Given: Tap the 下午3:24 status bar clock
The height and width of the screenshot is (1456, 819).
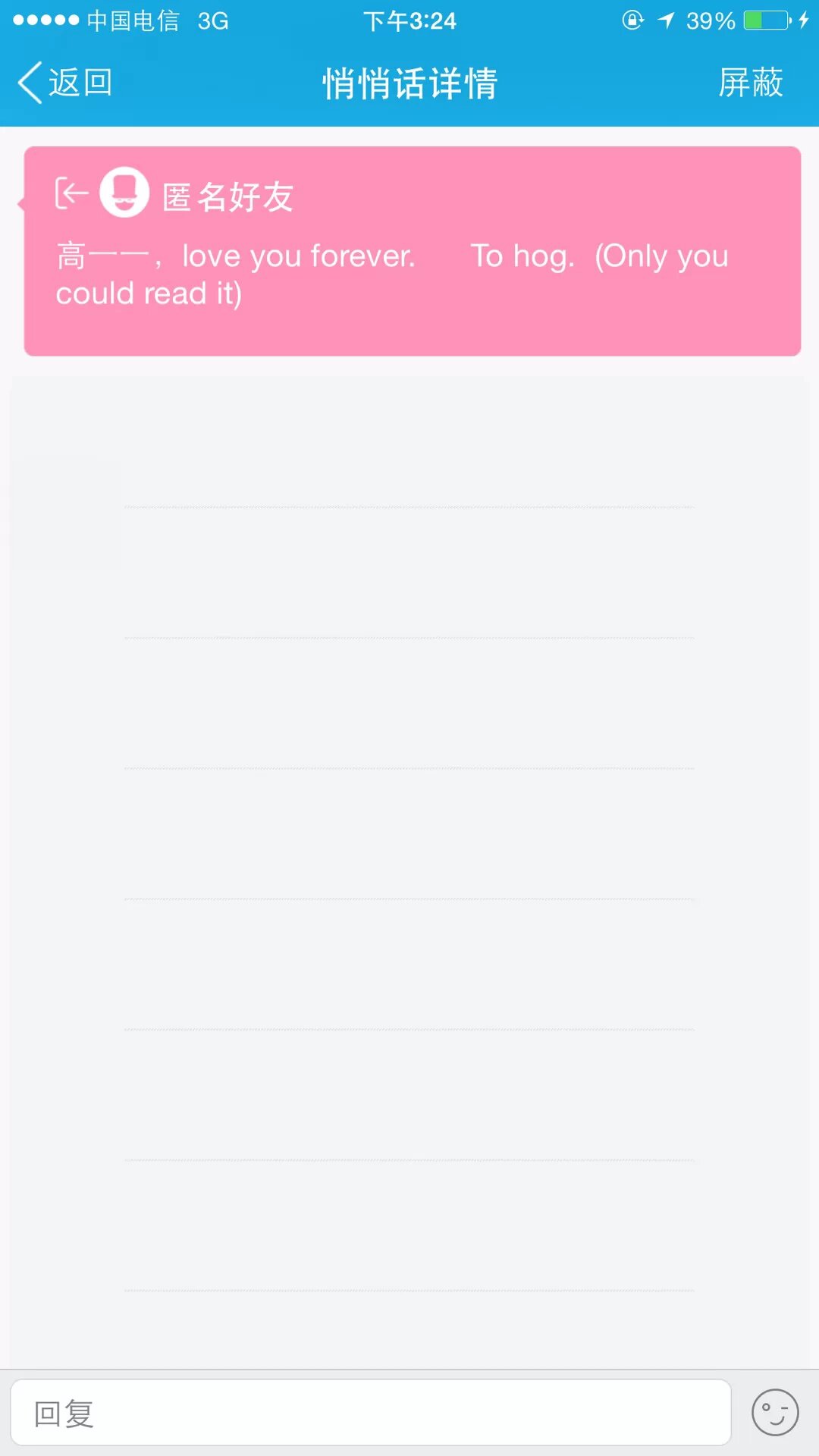Looking at the screenshot, I should (x=409, y=20).
